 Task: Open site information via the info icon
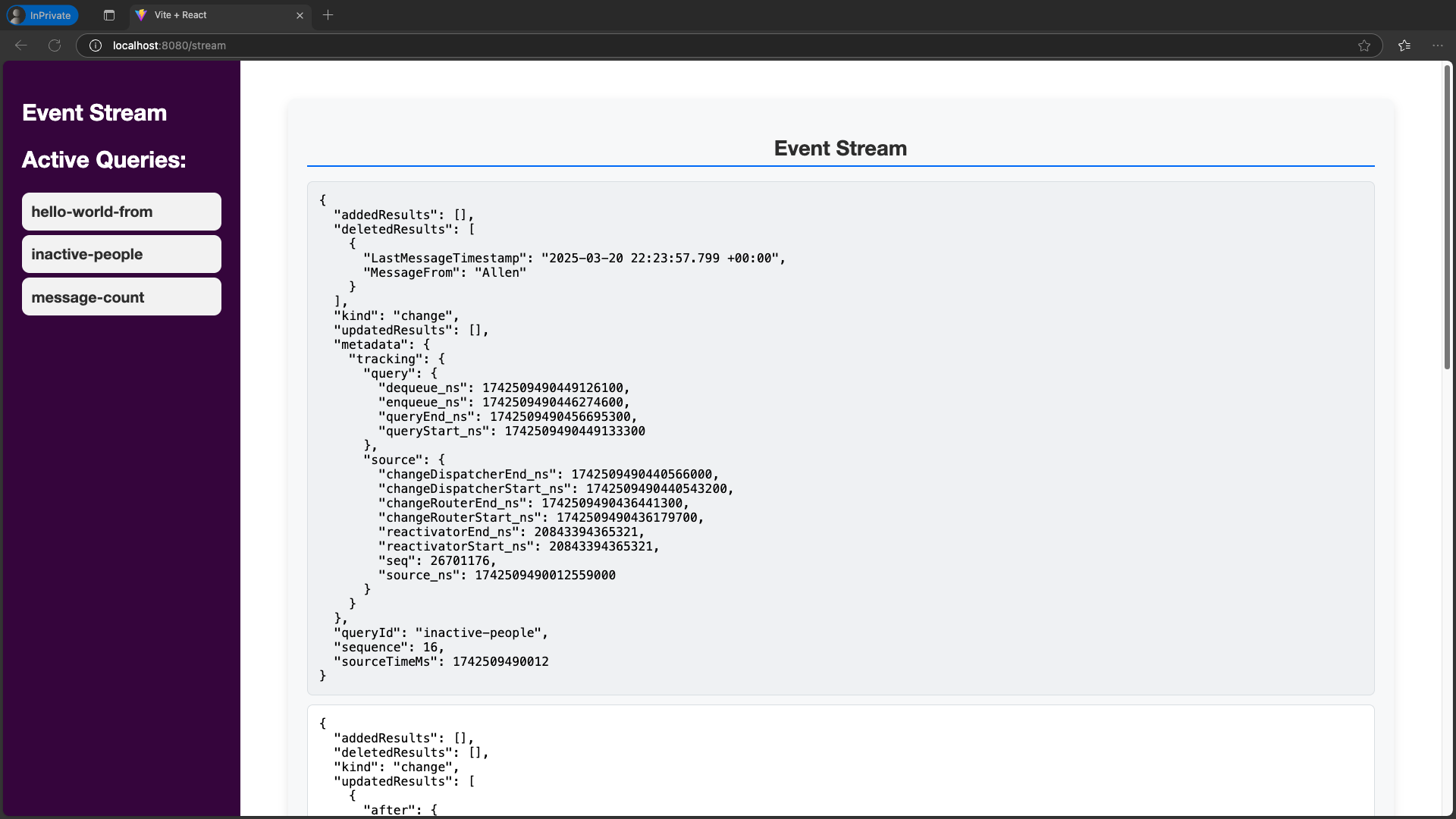click(x=95, y=45)
